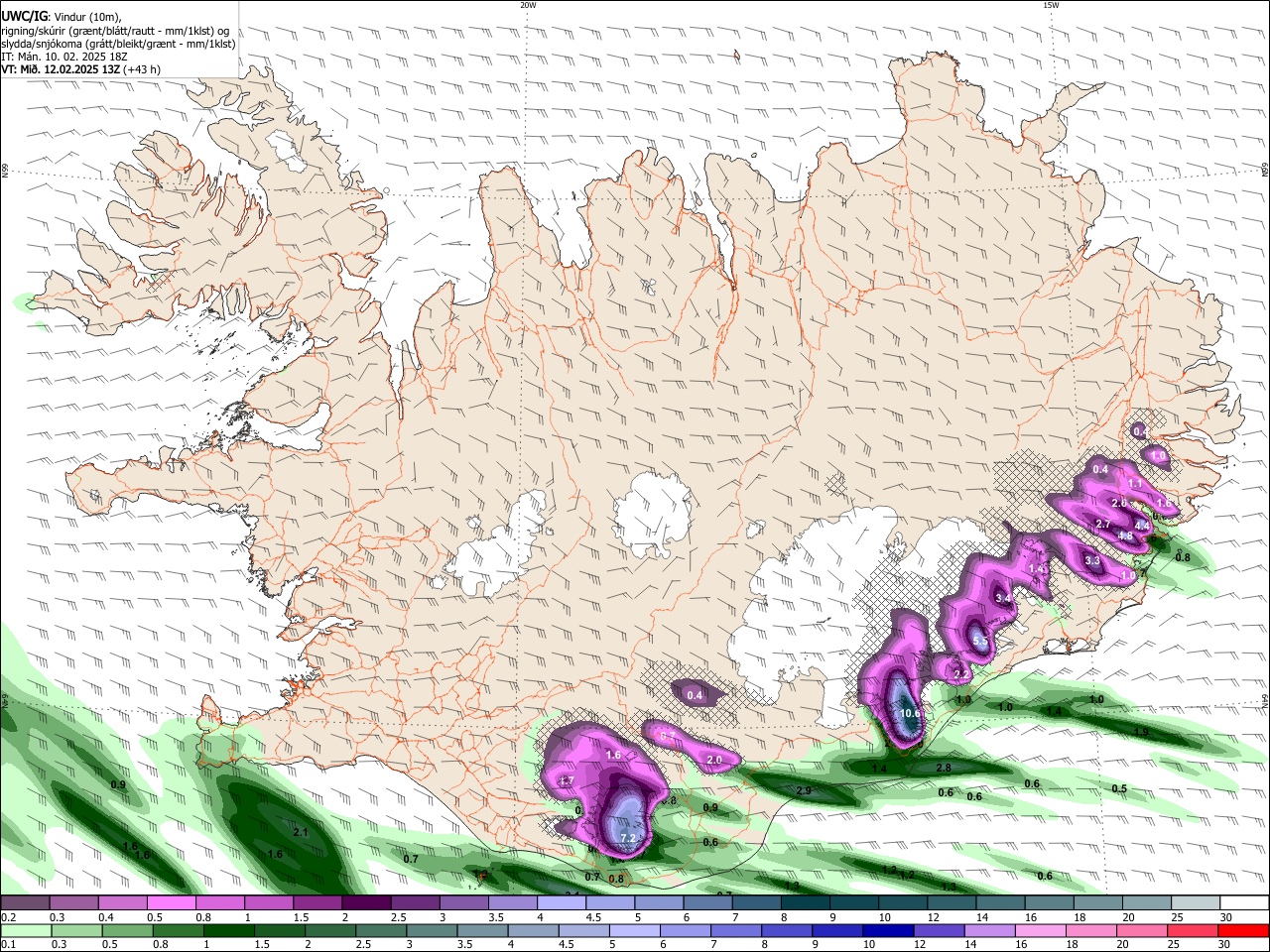Select the bright pink 0.5 swatch in the upper scale
Viewport: 1270px width, 952px height.
[171, 903]
